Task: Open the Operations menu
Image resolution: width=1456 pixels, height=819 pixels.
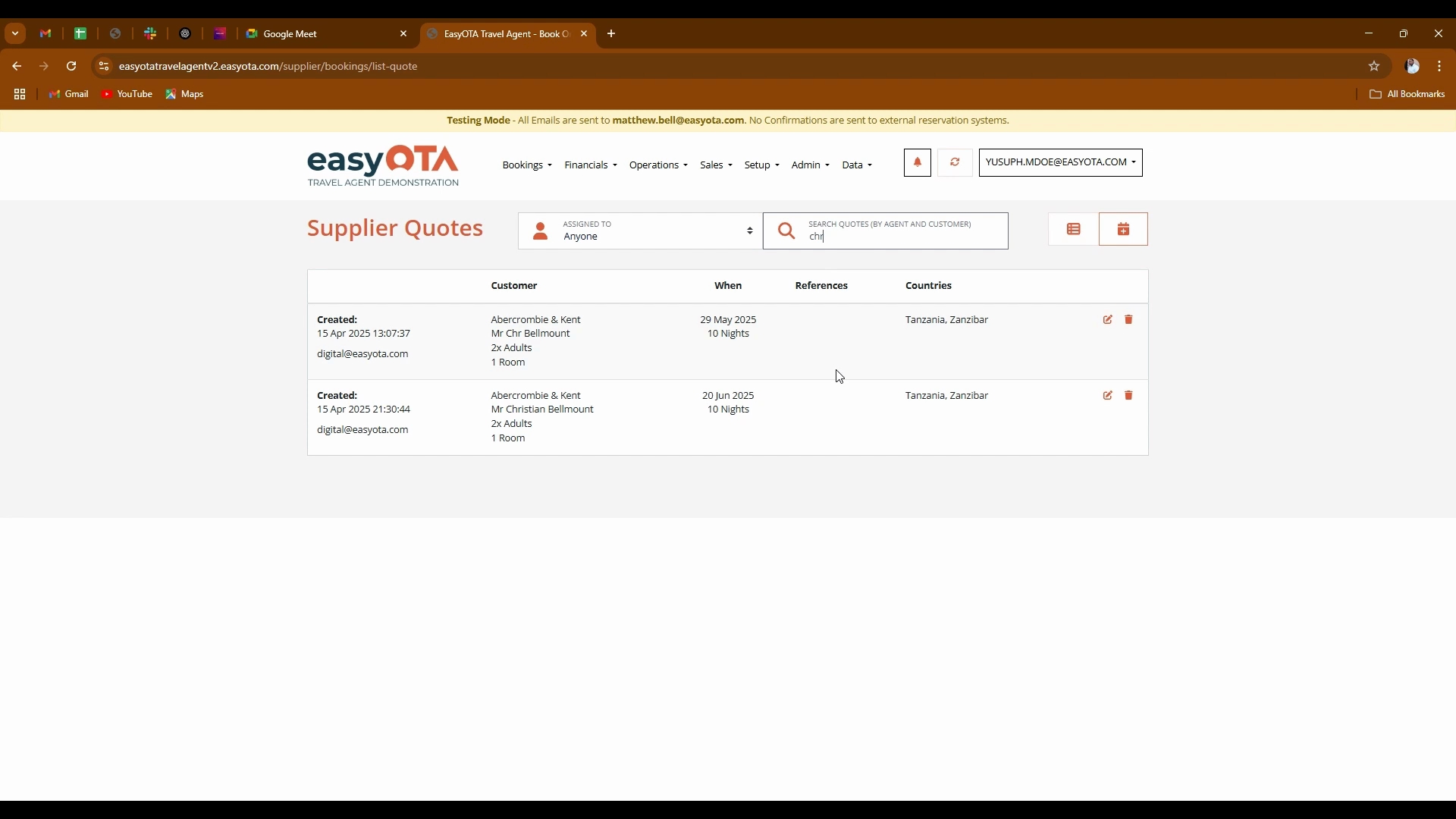Action: 658,165
